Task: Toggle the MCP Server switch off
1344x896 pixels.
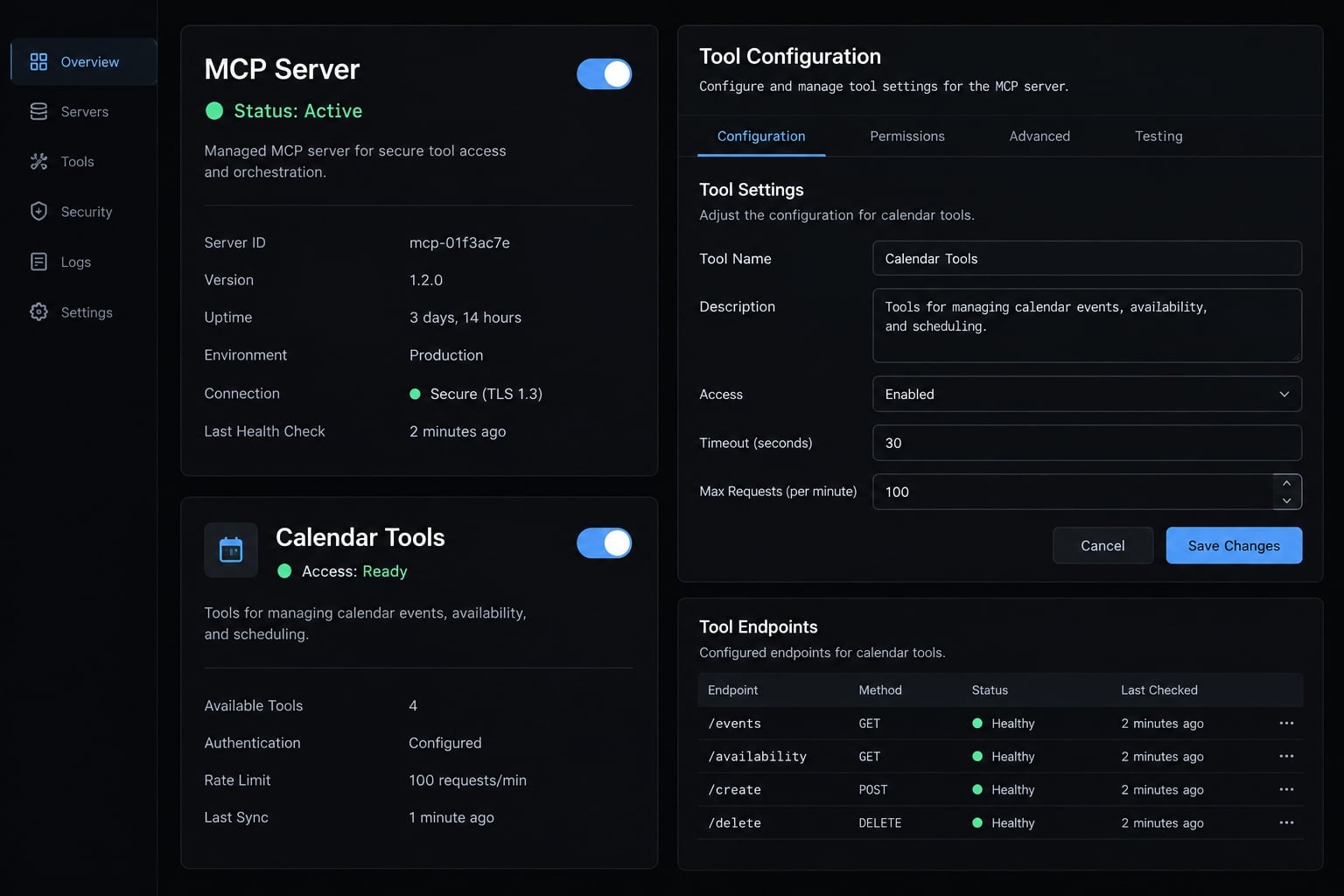Action: [604, 74]
